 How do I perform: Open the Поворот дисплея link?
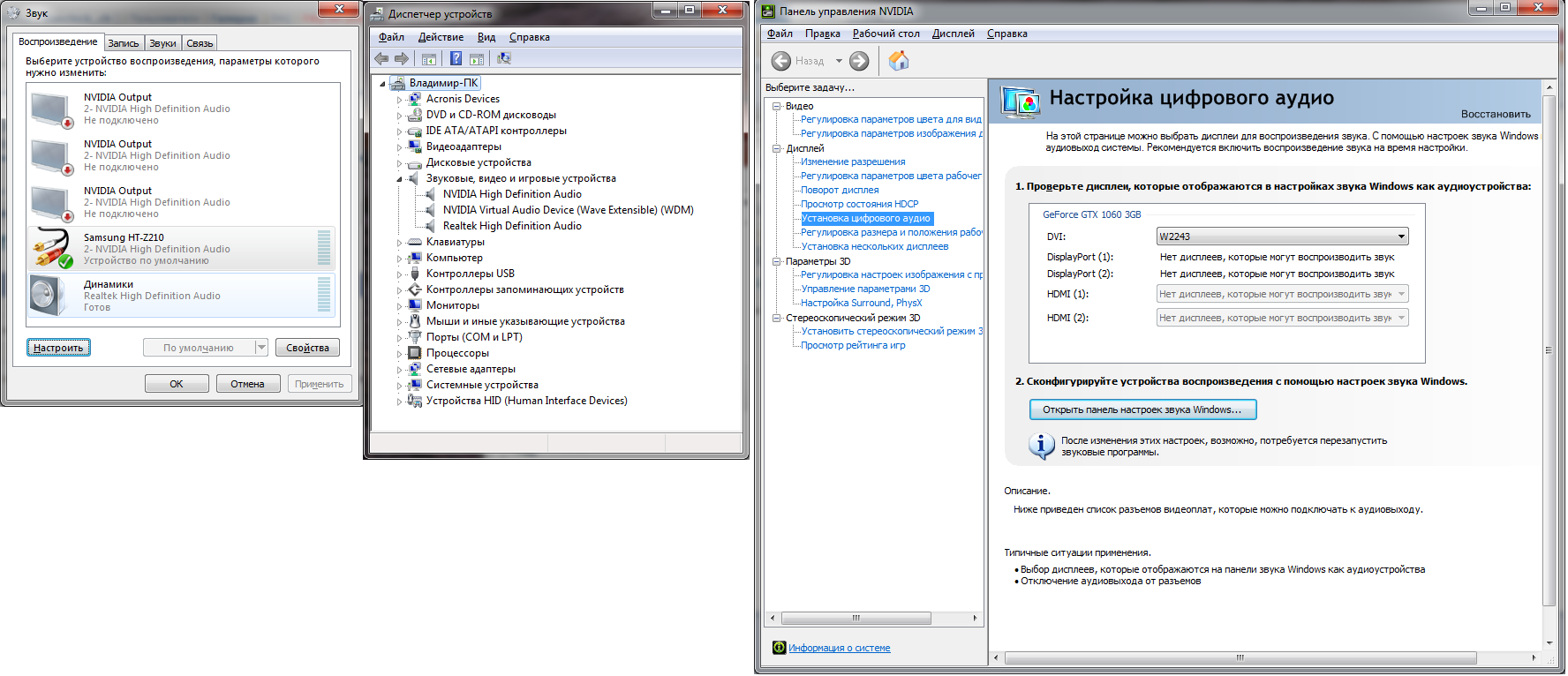840,190
